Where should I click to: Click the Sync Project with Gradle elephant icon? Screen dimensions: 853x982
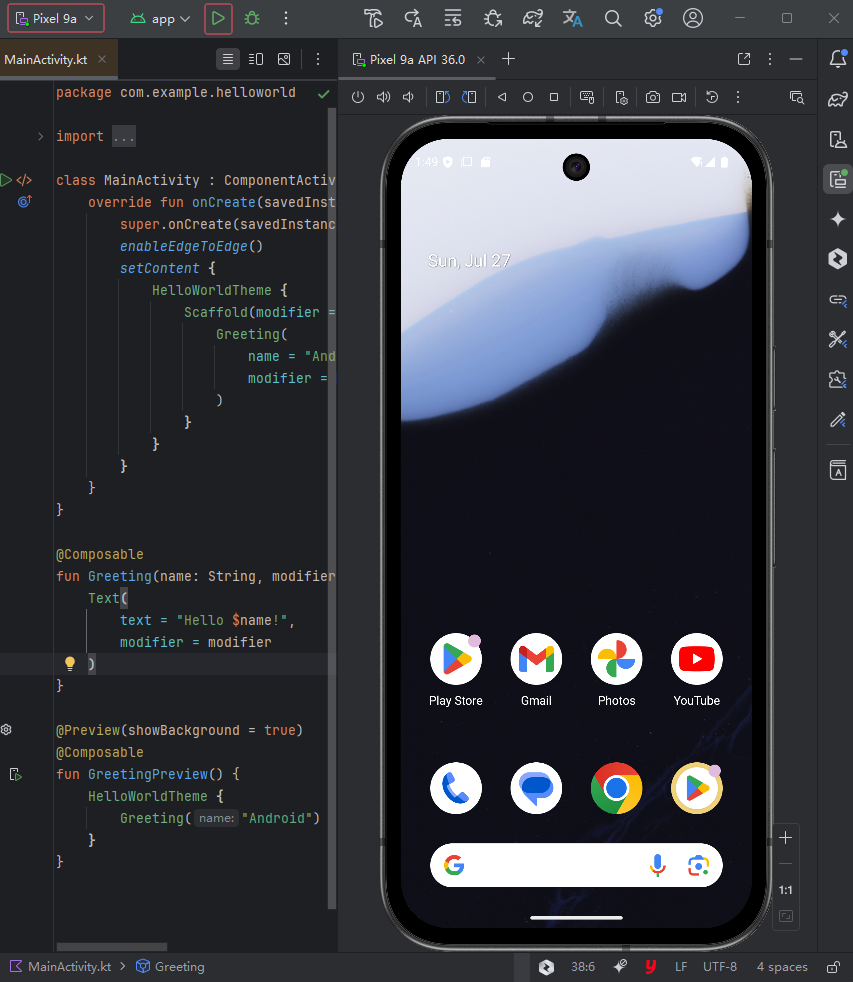point(533,18)
